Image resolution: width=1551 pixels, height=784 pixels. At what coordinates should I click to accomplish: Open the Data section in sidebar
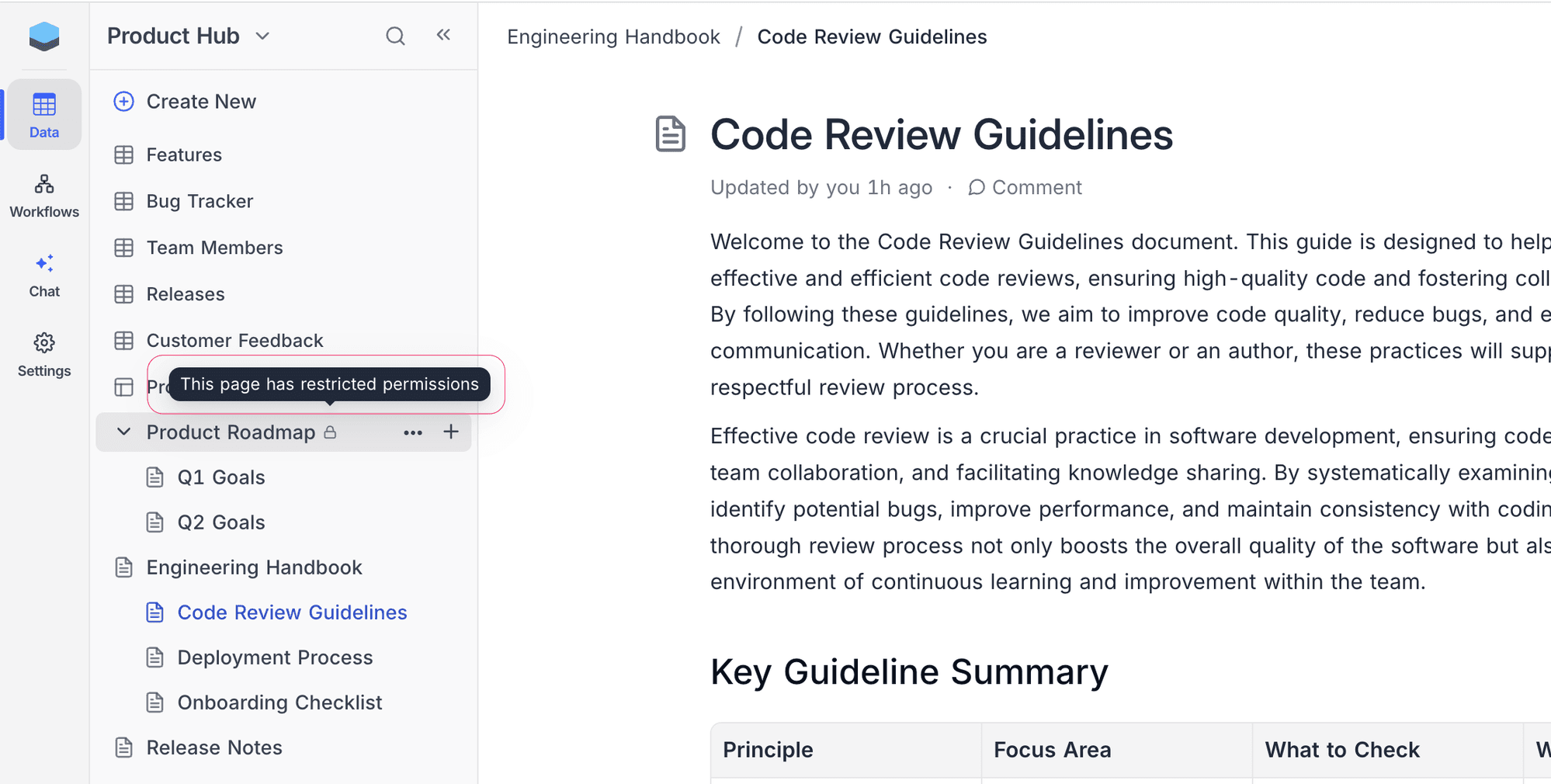[44, 115]
